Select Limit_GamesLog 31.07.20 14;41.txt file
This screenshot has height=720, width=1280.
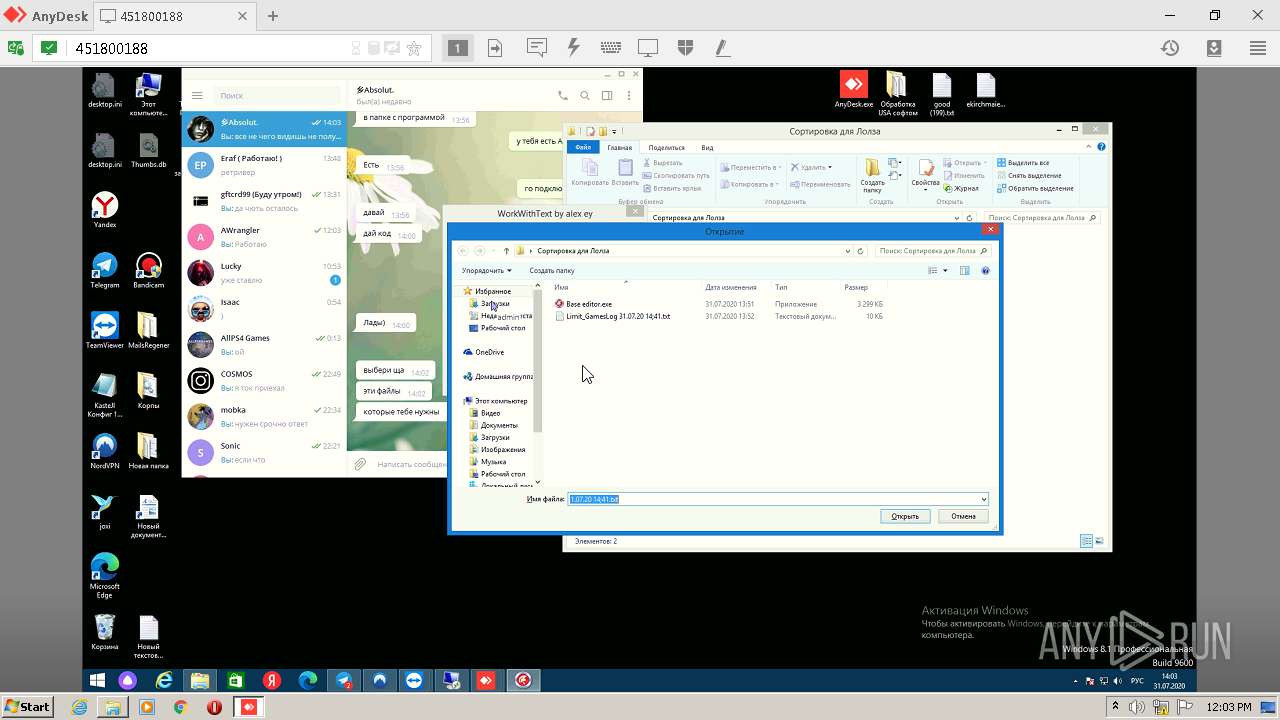[618, 316]
